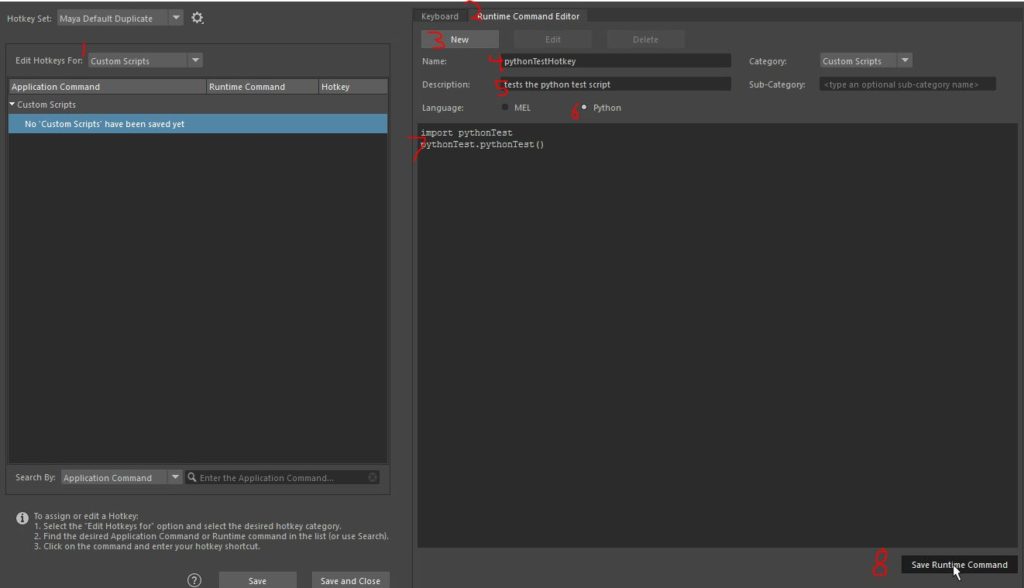Click the search magnifier icon

click(x=191, y=477)
